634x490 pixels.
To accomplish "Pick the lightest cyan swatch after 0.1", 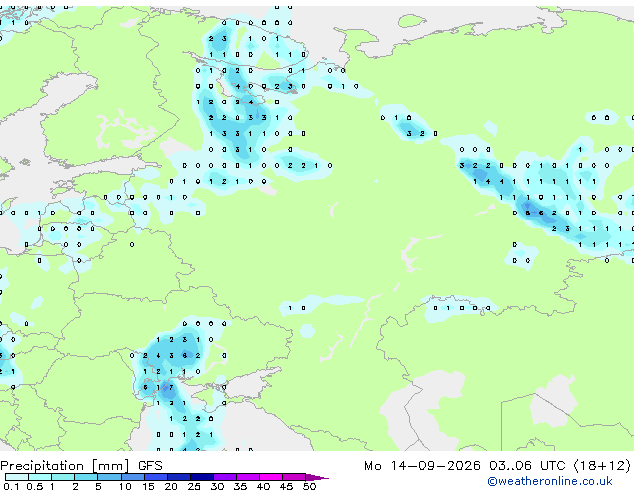I will [x=17, y=477].
